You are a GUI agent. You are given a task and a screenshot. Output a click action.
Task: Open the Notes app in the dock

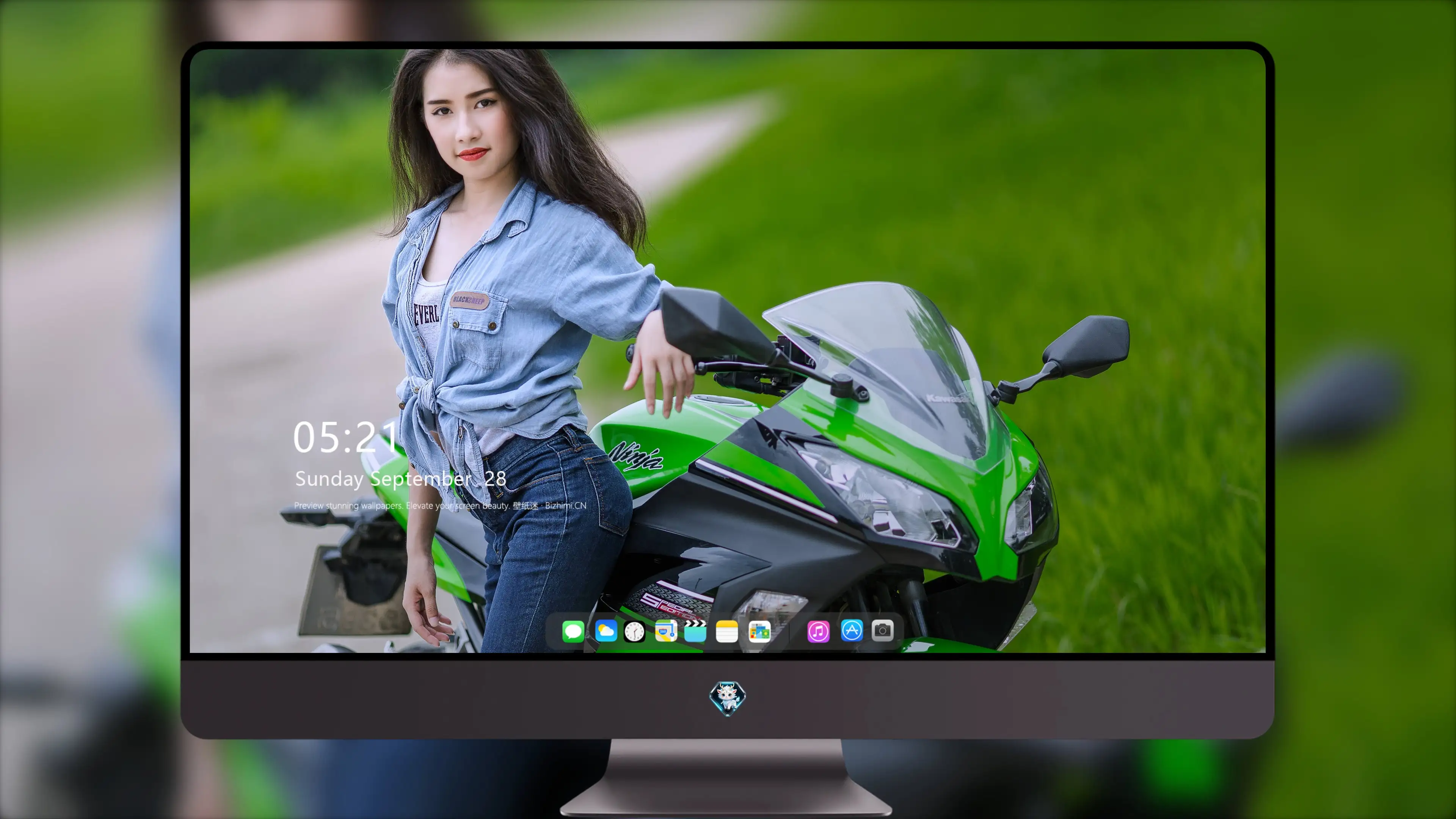[727, 631]
